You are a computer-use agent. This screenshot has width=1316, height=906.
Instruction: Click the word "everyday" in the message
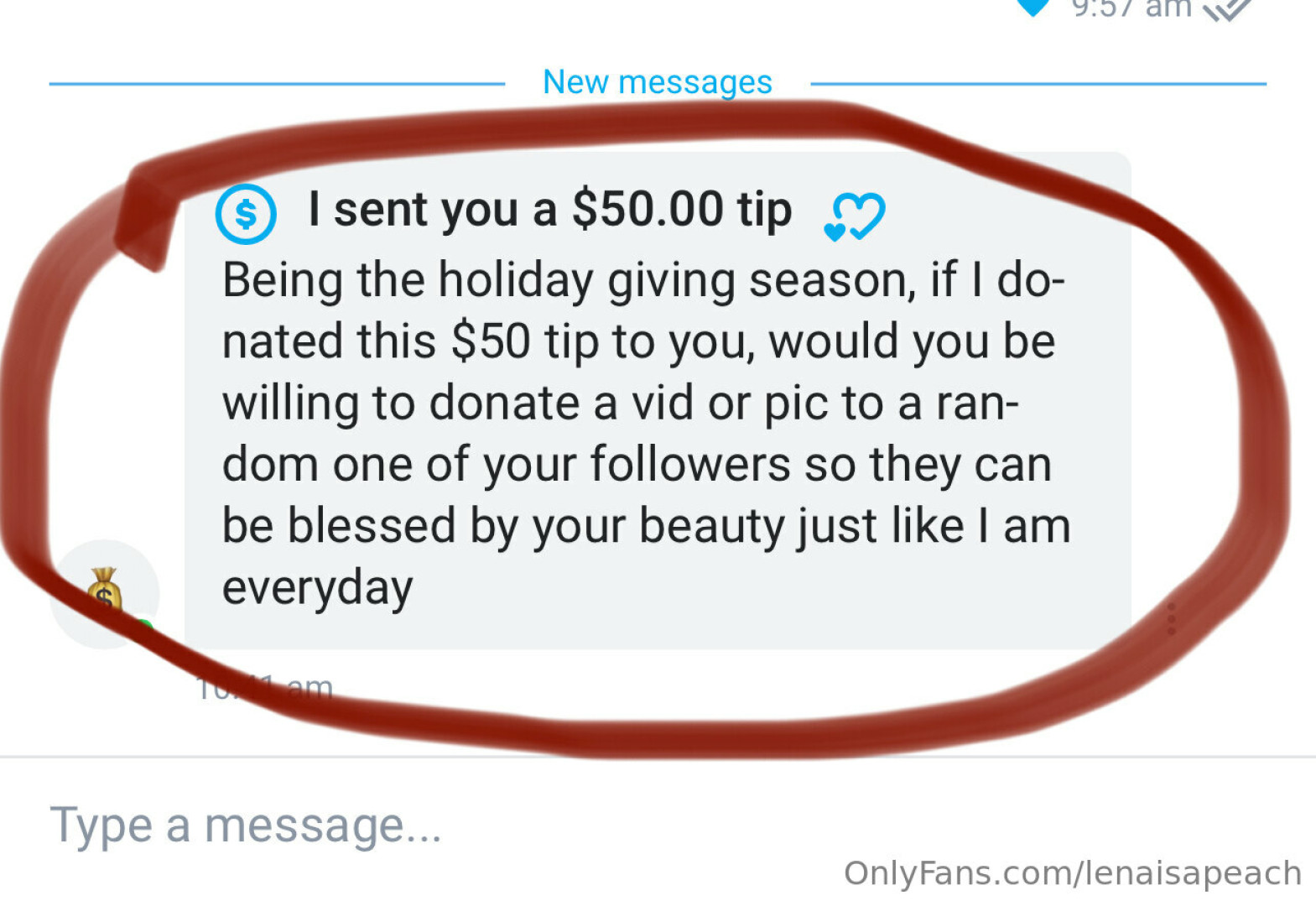pos(317,587)
